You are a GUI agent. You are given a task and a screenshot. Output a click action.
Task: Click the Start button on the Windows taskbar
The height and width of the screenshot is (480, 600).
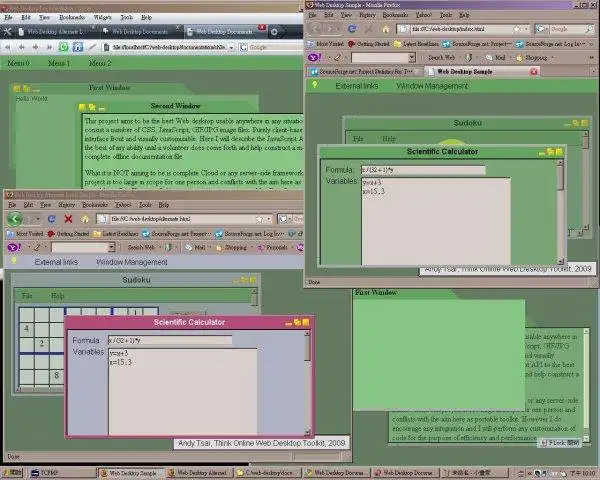(12, 473)
